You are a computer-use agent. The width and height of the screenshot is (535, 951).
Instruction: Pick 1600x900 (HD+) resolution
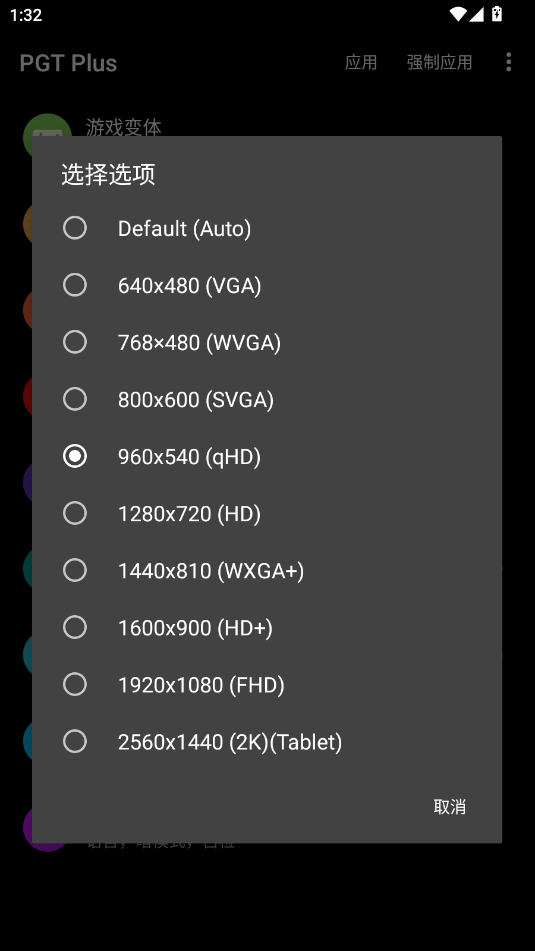click(267, 627)
